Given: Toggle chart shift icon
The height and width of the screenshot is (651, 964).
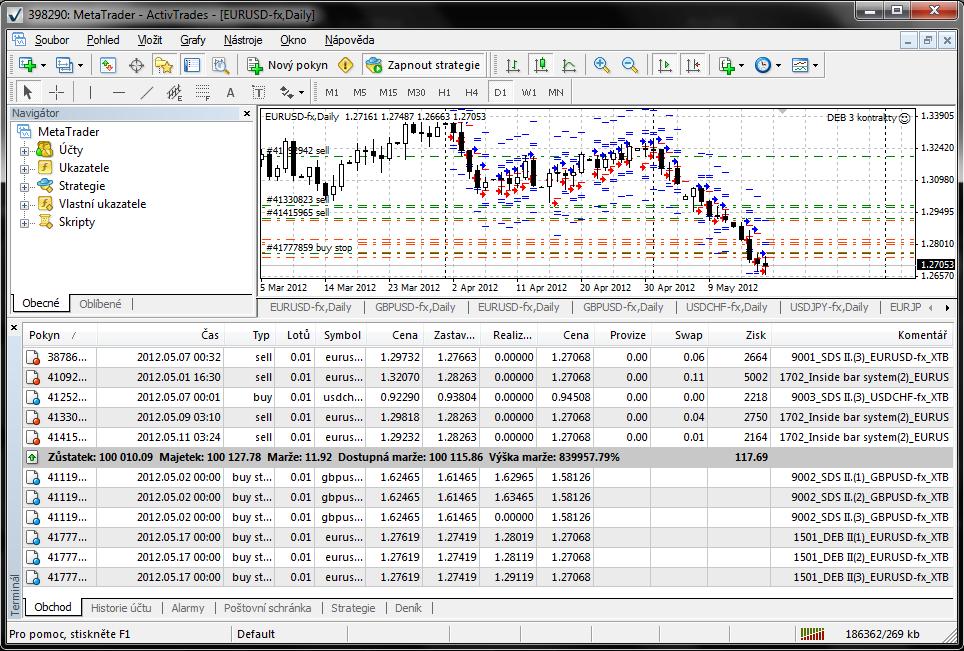Looking at the screenshot, I should coord(693,65).
